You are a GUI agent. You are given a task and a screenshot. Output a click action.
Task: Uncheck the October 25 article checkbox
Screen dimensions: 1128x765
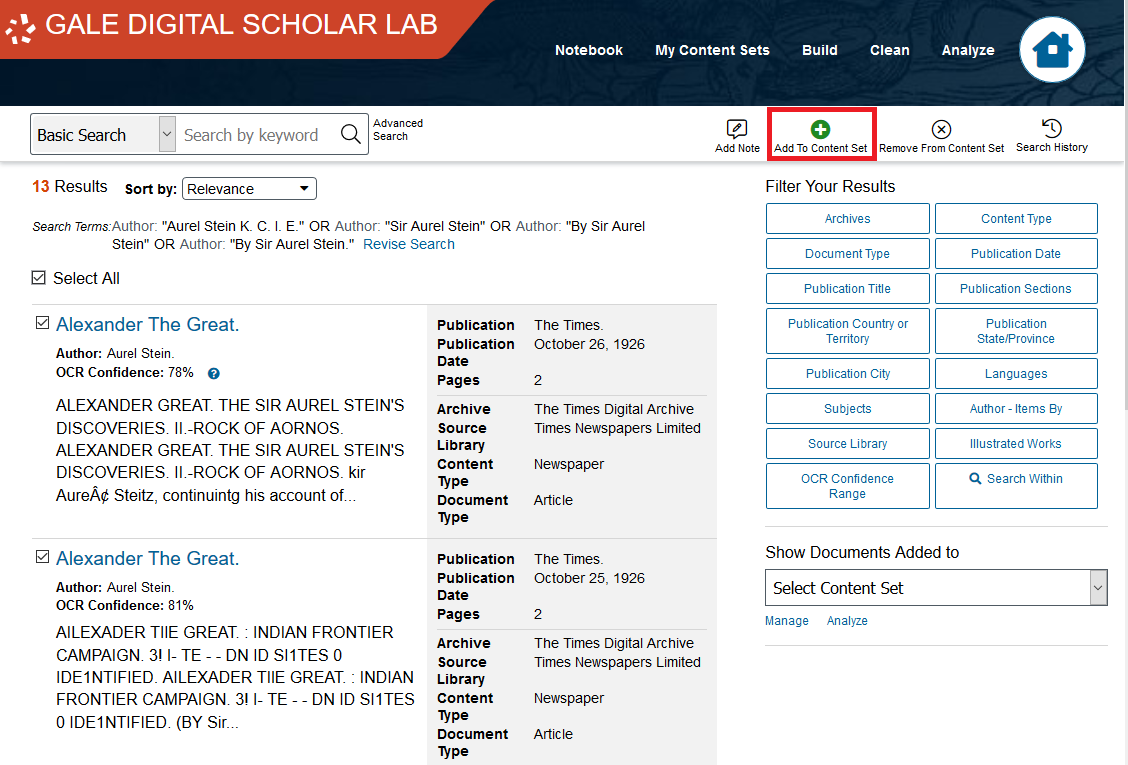[x=42, y=557]
